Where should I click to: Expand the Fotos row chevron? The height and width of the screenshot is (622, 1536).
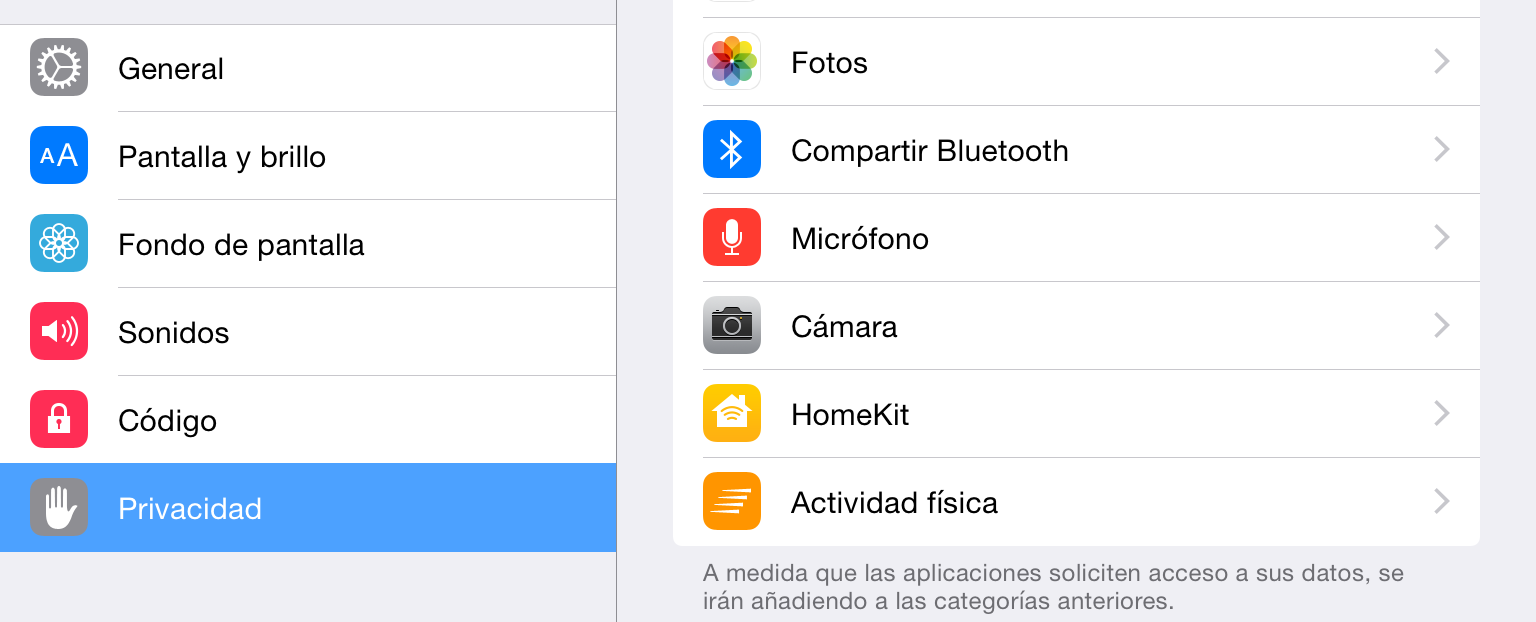[x=1441, y=62]
